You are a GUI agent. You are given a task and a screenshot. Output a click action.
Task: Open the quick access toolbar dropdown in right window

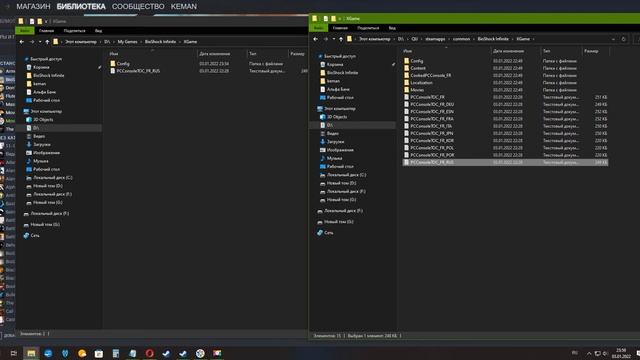340,19
